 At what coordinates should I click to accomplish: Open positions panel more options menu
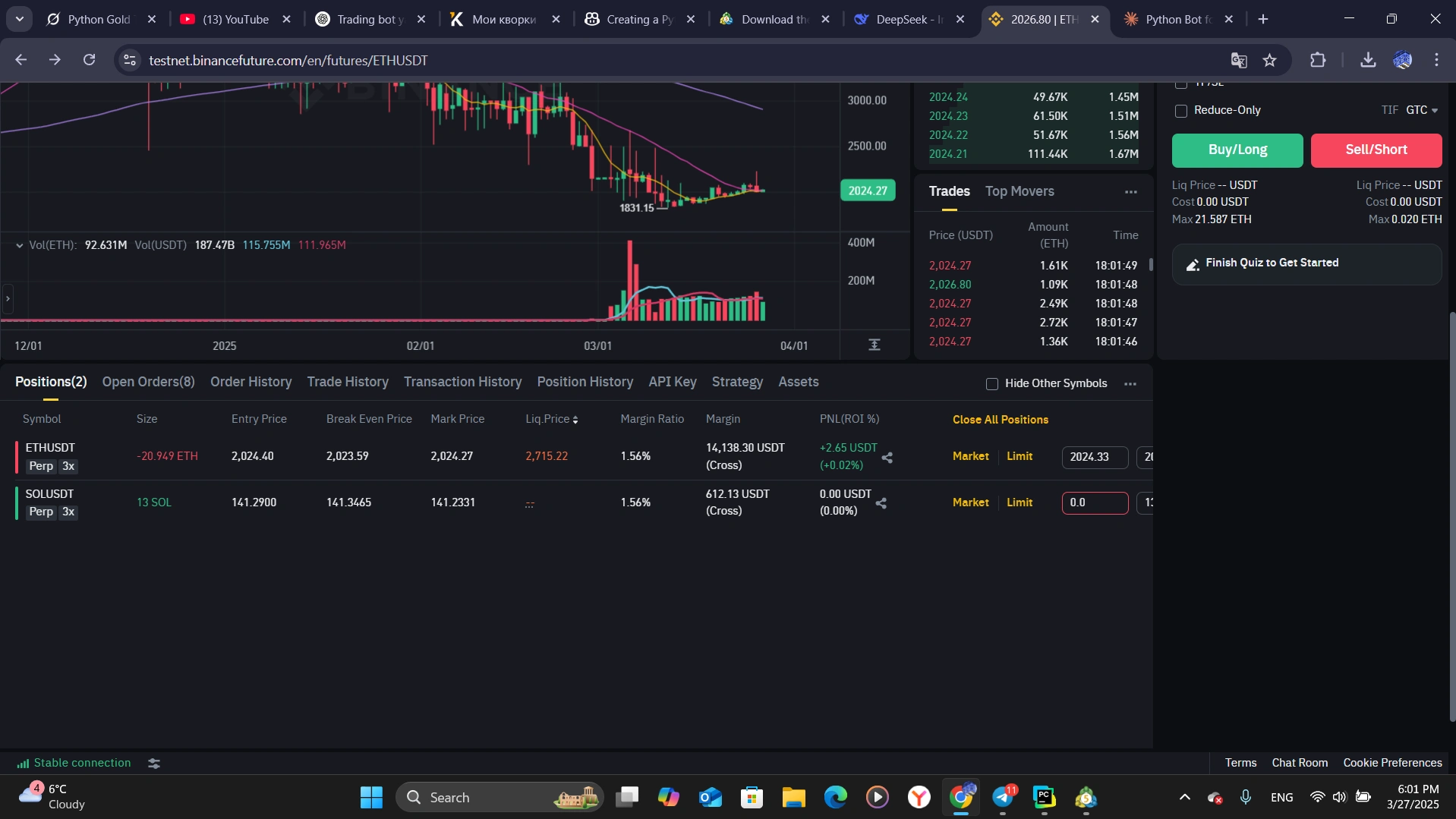click(1130, 384)
